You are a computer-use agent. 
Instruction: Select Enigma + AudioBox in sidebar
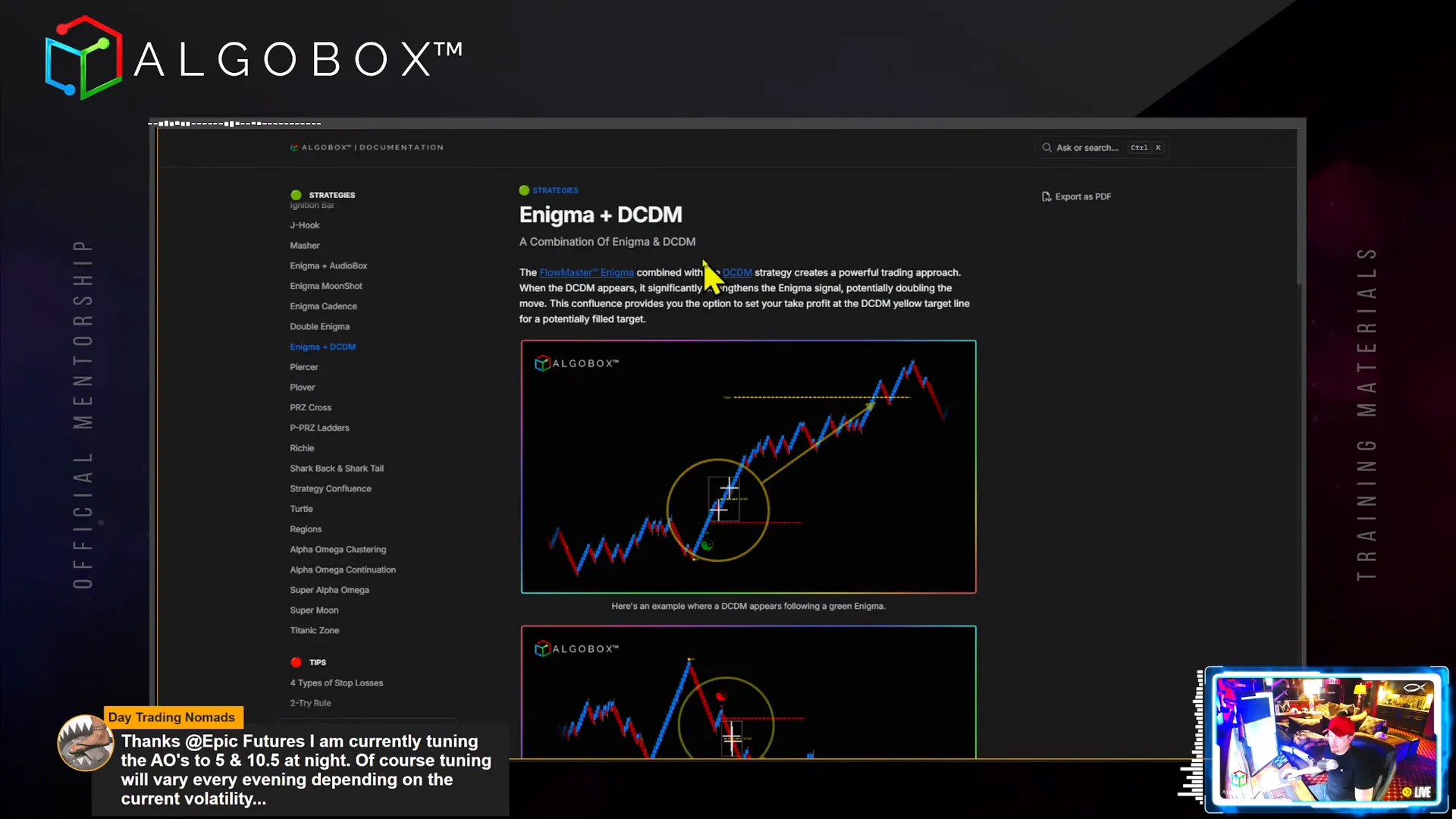(x=328, y=265)
